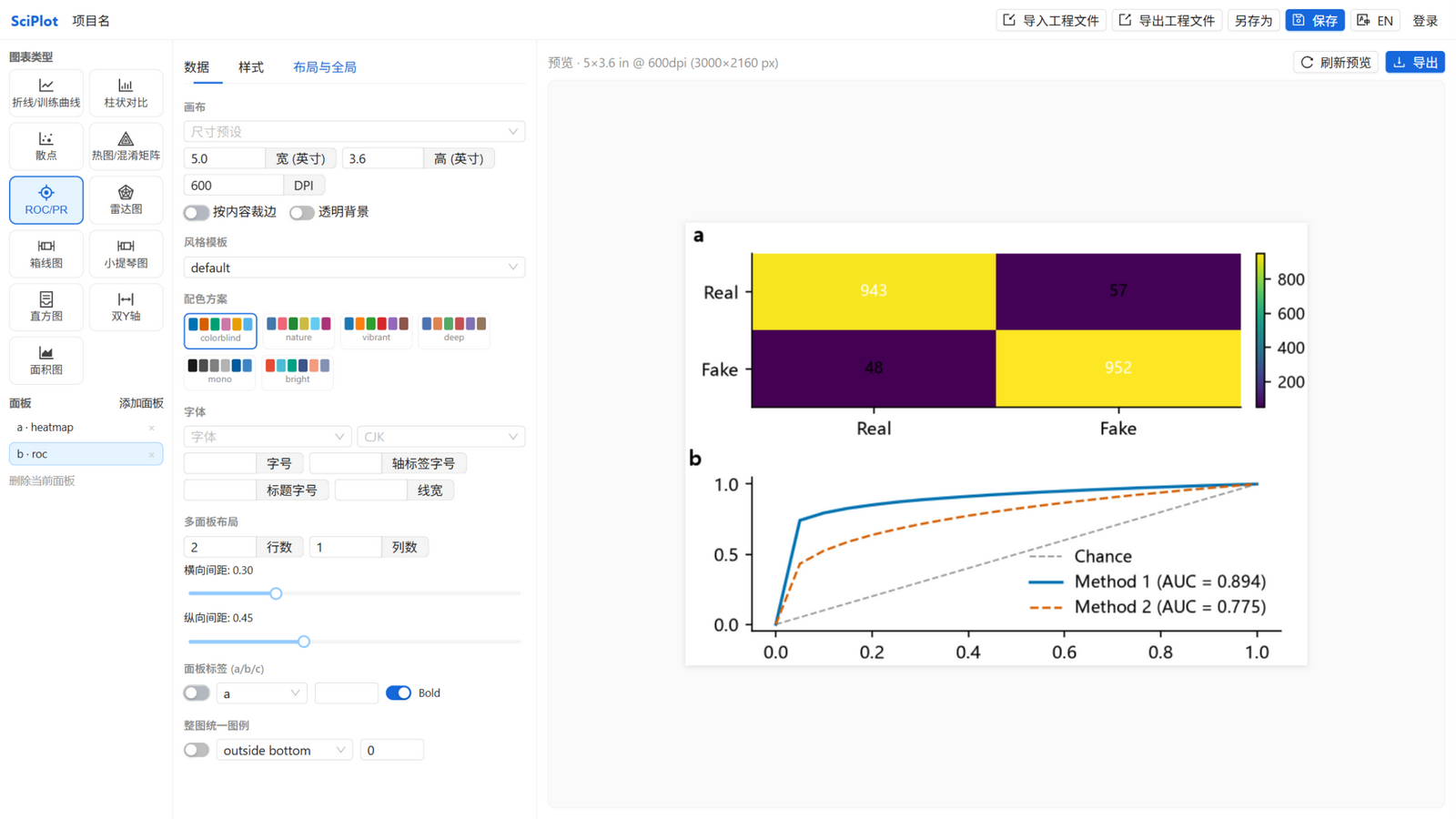The height and width of the screenshot is (819, 1456).
Task: Enable the unified figure legend switch
Action: 196,750
